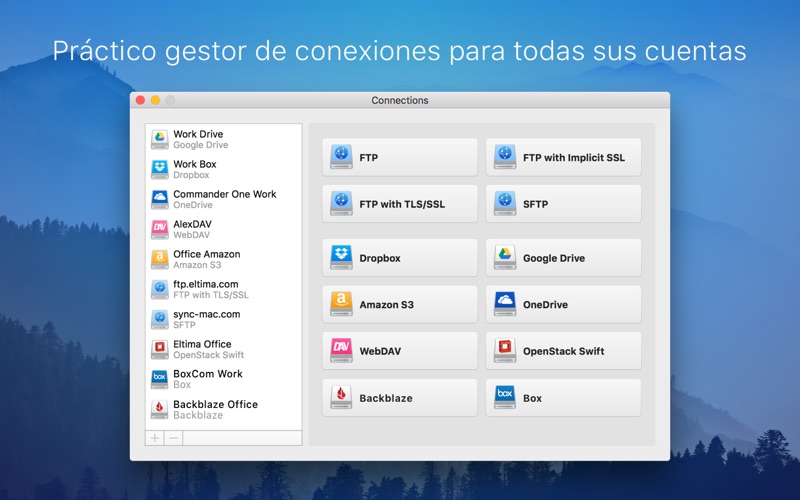The height and width of the screenshot is (500, 800).
Task: Click the Google Drive icon in grid
Action: (505, 258)
